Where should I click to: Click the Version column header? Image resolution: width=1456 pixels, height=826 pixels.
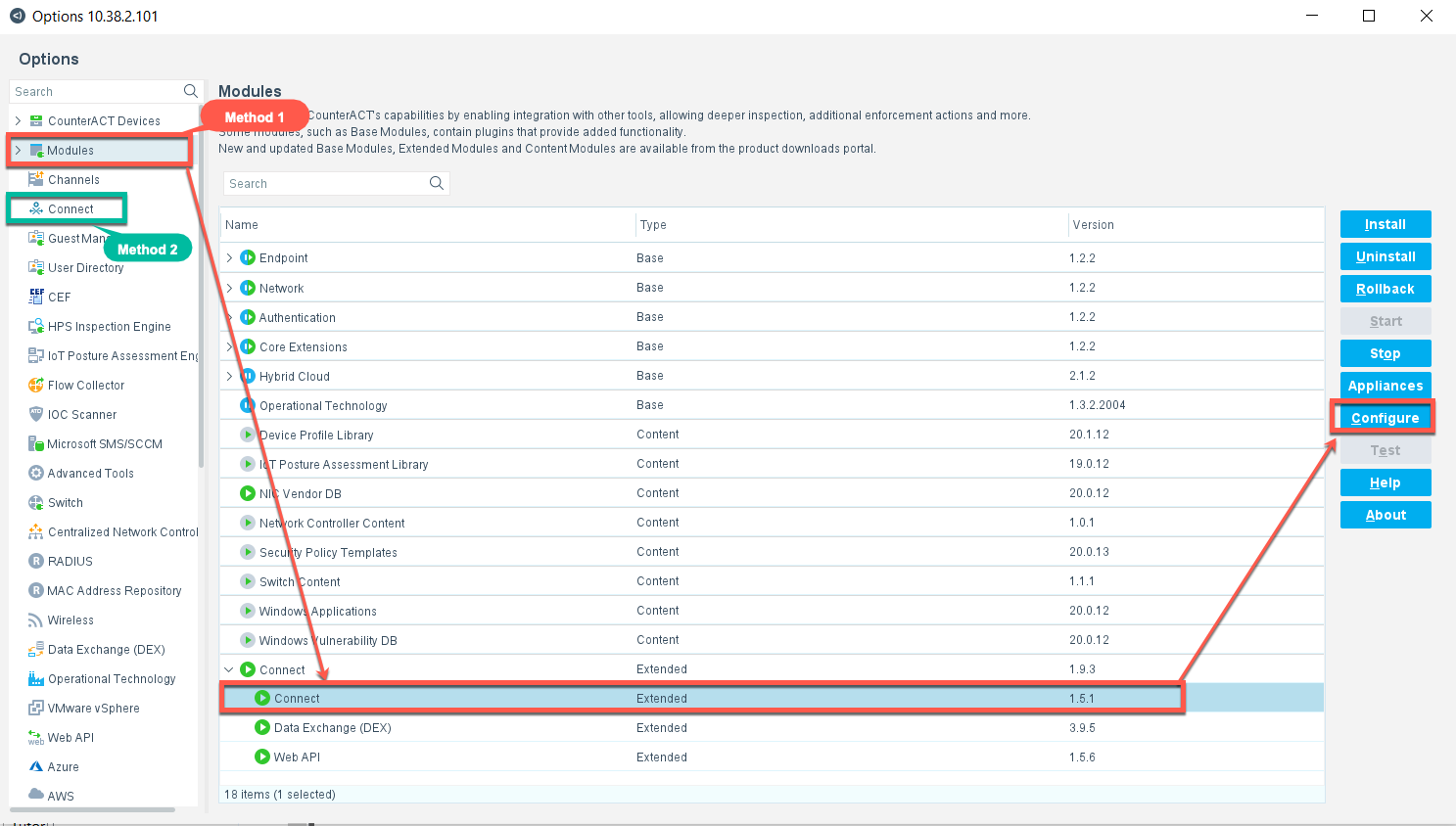pos(1093,225)
